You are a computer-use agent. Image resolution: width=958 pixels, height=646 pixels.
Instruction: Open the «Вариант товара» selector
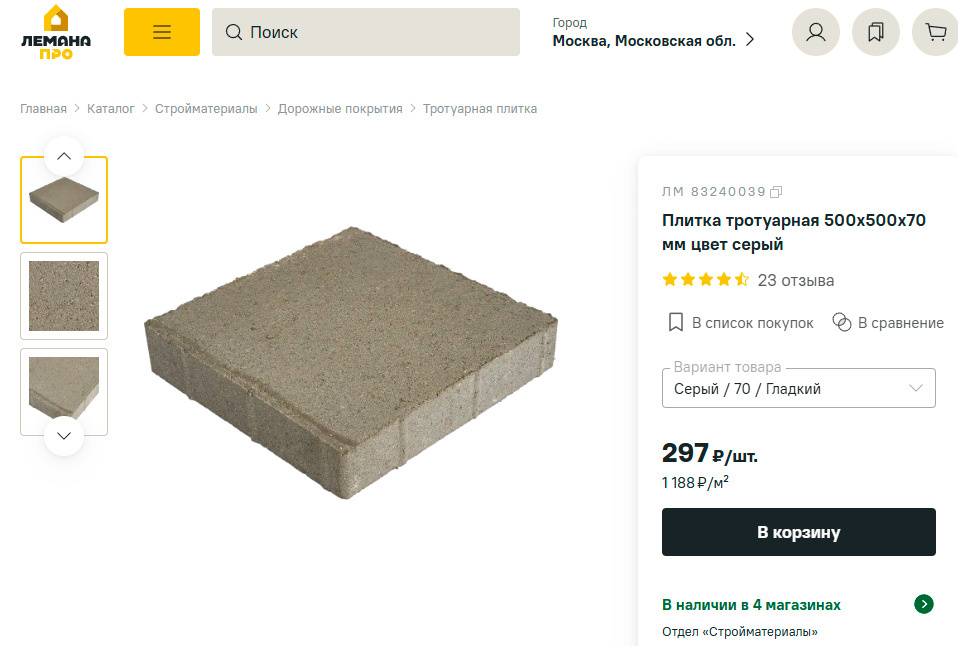pos(798,387)
